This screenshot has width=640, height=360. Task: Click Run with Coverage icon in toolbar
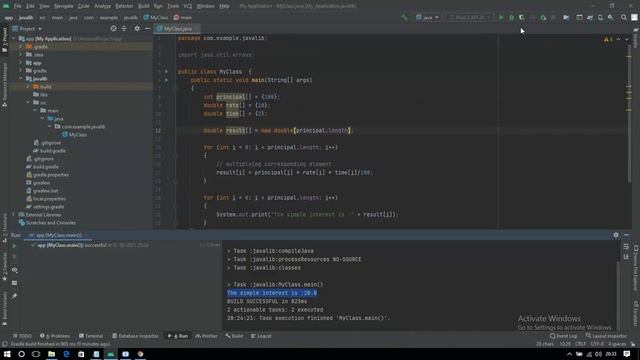522,18
